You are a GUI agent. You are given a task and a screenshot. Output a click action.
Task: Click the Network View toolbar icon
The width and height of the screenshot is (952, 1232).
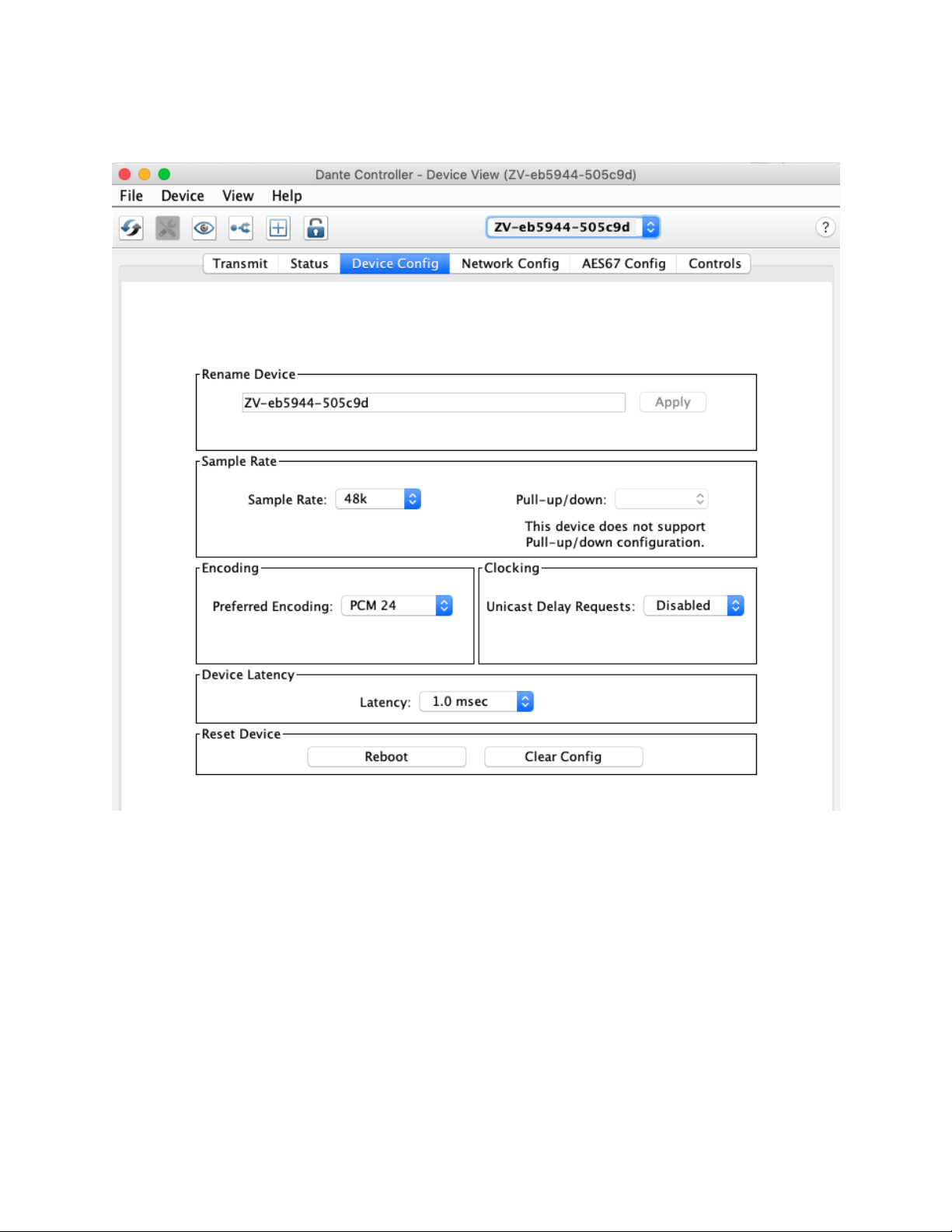[241, 228]
